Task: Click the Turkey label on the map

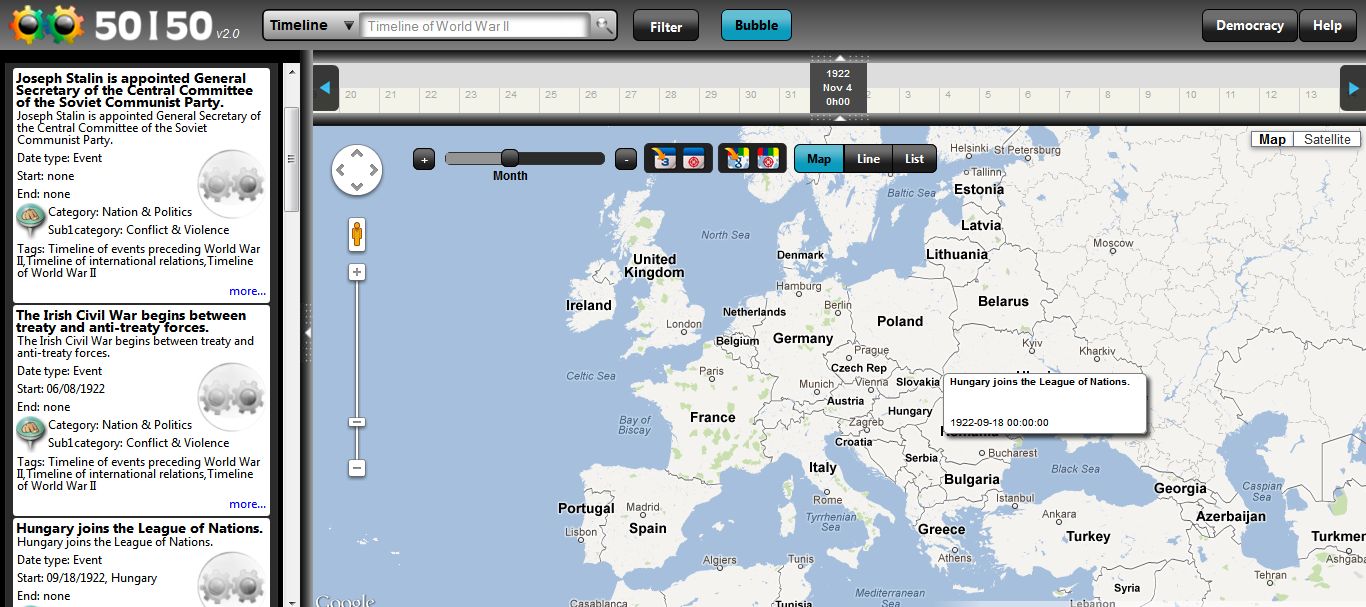Action: click(1088, 536)
